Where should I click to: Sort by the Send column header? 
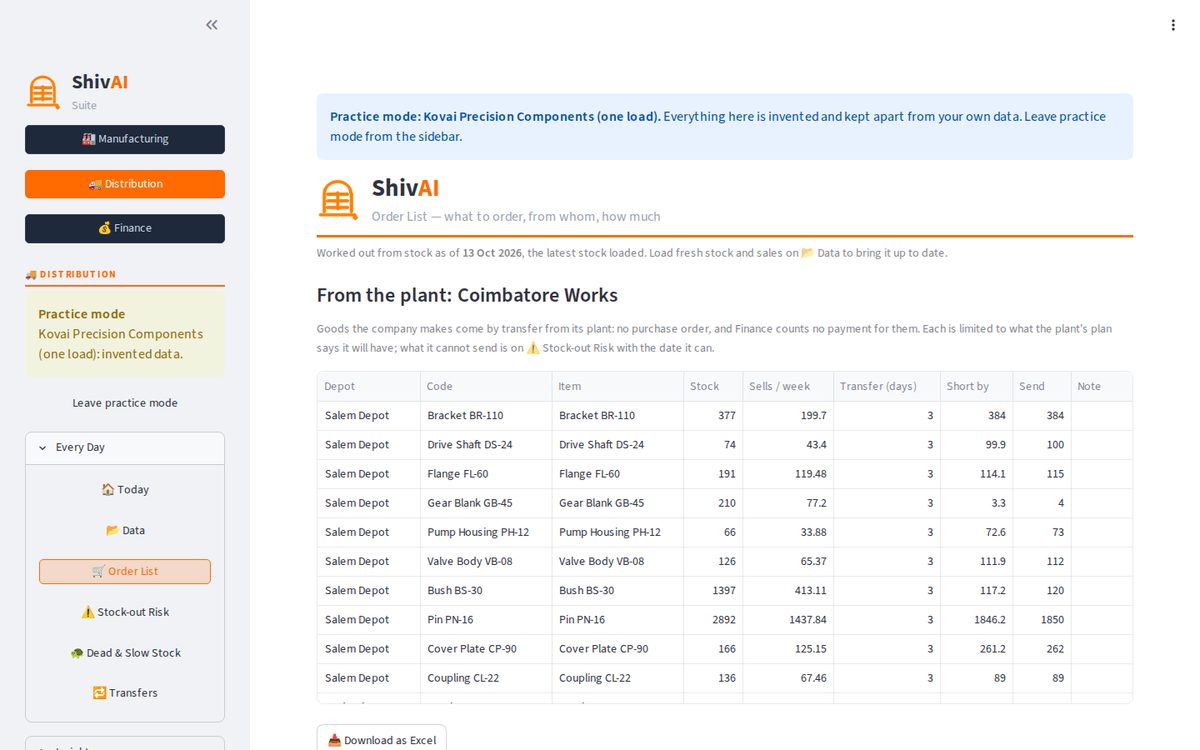tap(1042, 386)
